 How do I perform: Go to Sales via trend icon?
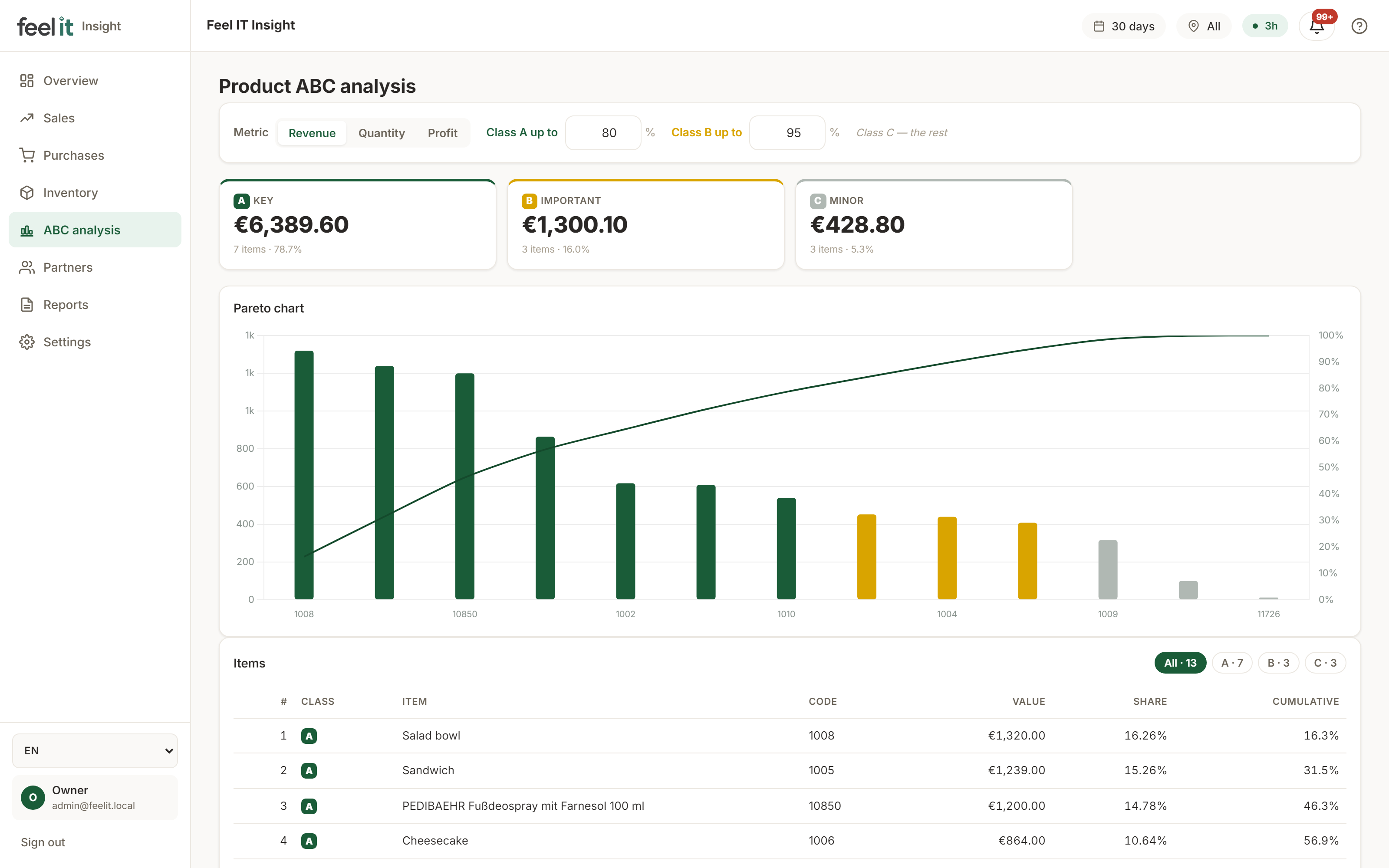[x=27, y=118]
